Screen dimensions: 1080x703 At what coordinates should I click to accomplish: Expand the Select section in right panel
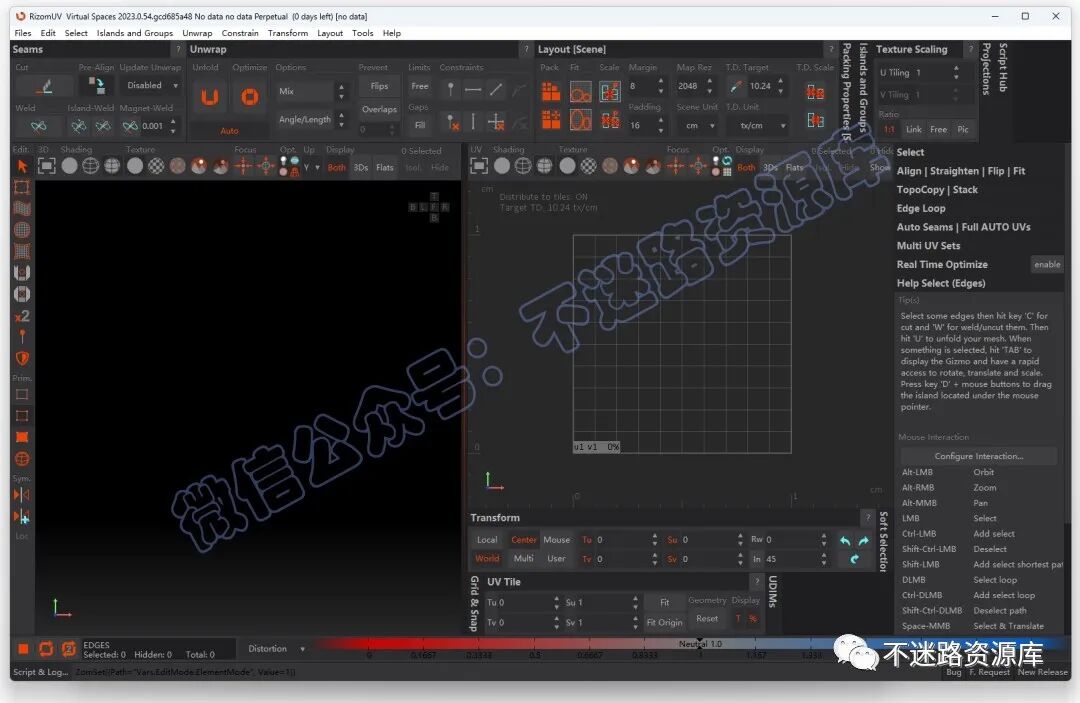click(910, 152)
